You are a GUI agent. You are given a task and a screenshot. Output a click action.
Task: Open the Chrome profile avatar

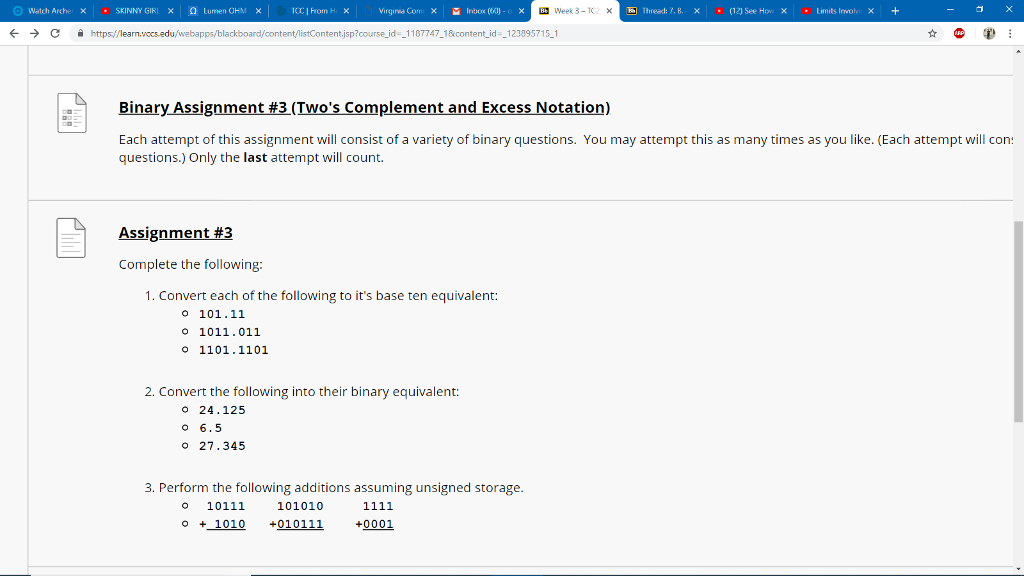[x=987, y=32]
